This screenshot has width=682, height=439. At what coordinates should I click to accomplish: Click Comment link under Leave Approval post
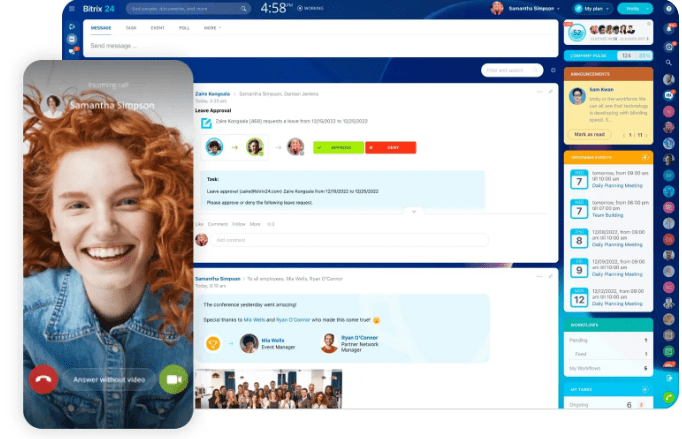217,224
